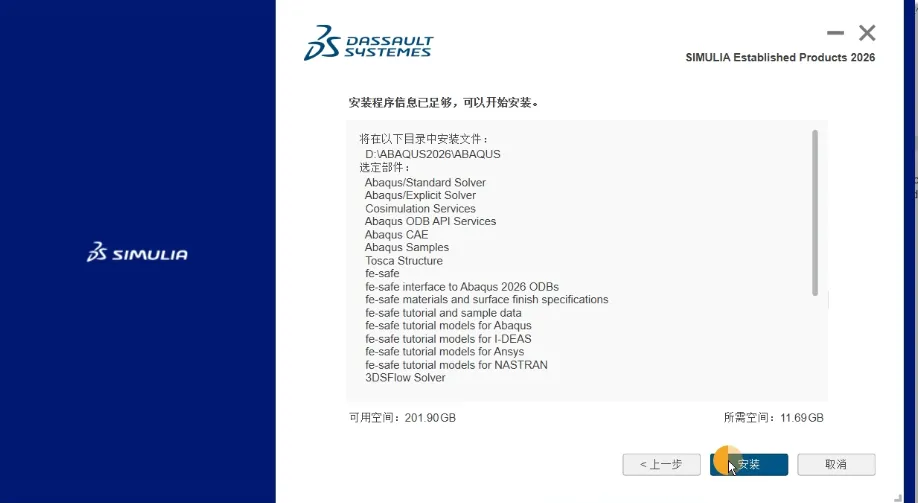This screenshot has height=503, width=918.
Task: Click fe-safe tutorial models for Abaqus
Action: [x=448, y=326]
